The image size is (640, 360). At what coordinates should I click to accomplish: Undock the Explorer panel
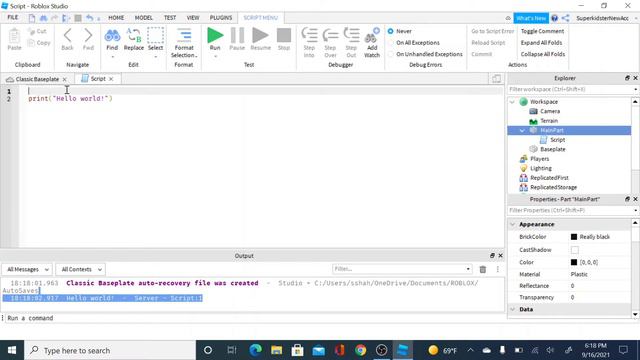pyautogui.click(x=627, y=78)
